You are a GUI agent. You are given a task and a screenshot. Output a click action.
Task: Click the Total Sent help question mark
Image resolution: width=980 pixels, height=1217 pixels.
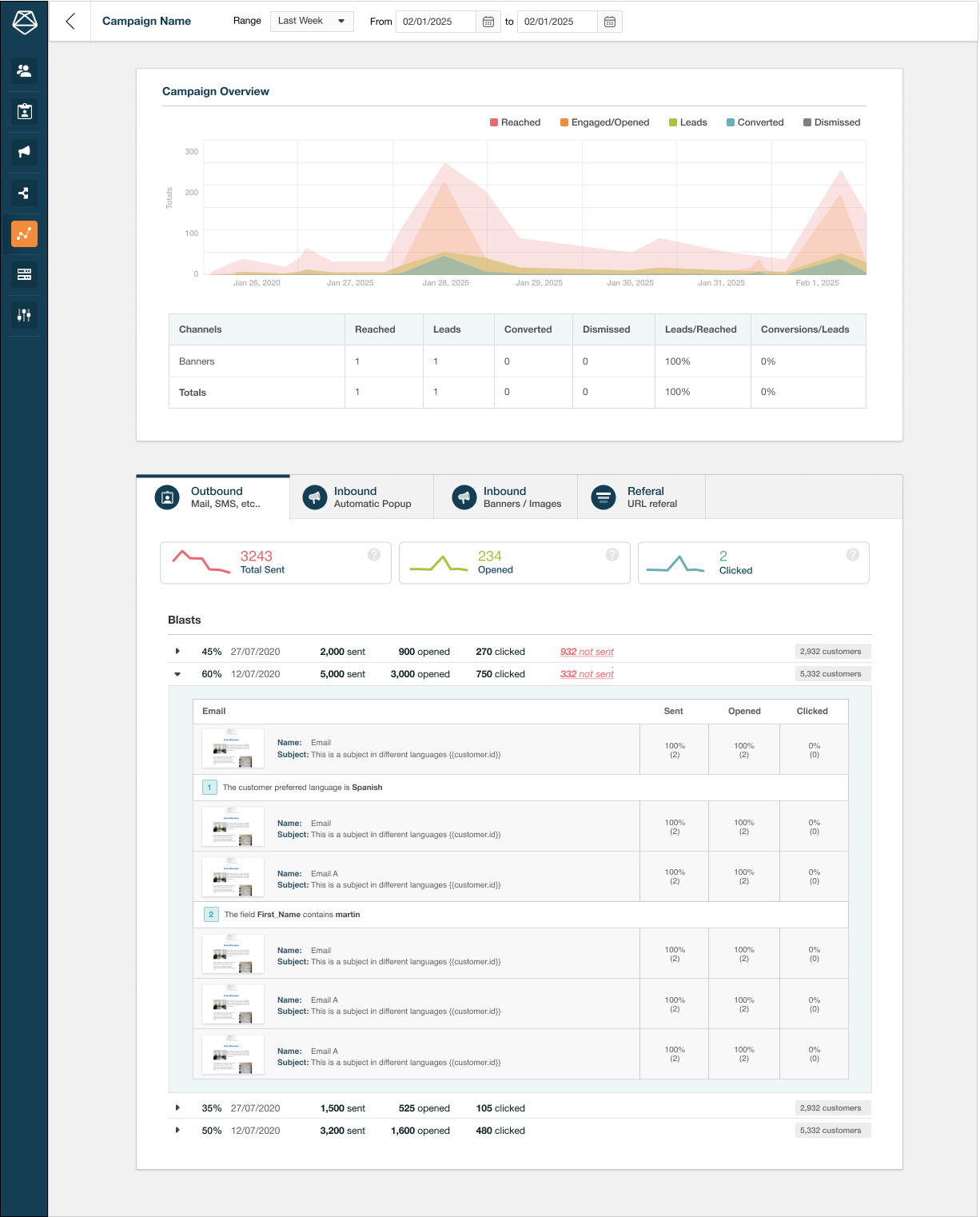374,555
